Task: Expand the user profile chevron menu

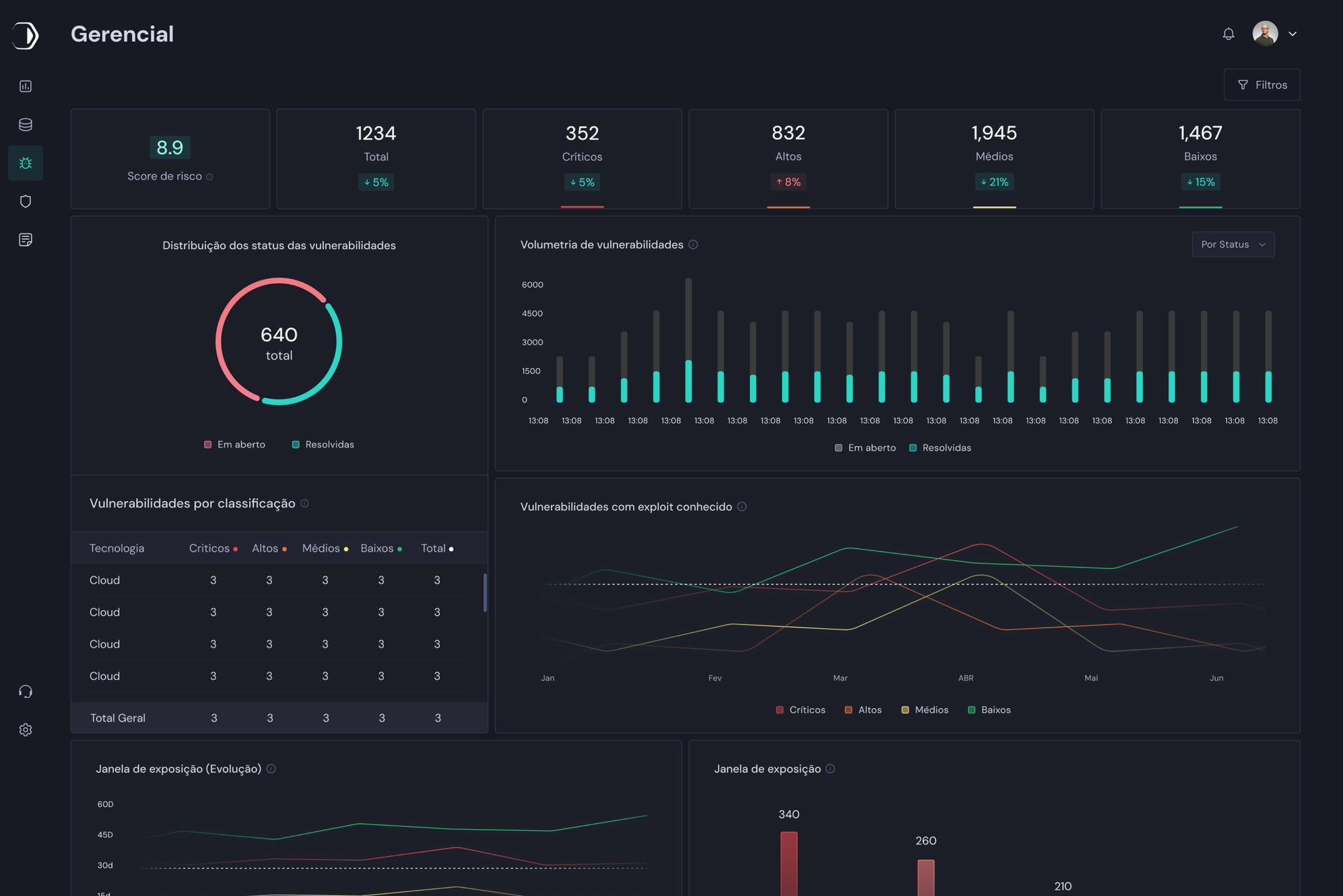Action: tap(1293, 34)
